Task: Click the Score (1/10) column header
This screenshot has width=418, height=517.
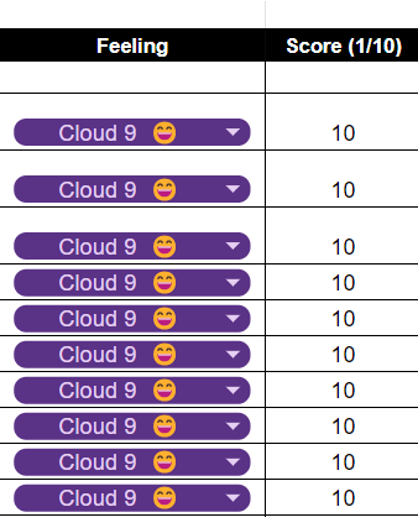Action: [342, 45]
